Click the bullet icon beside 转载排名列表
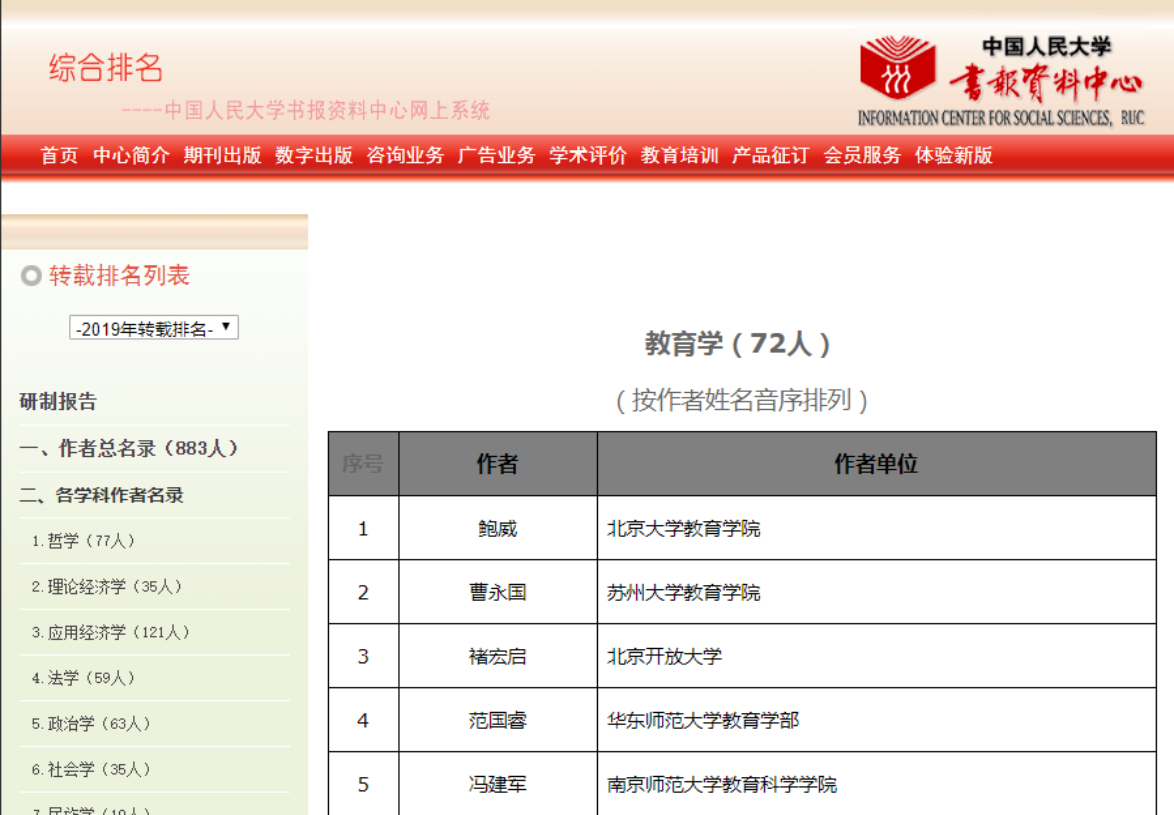This screenshot has height=815, width=1174. tap(31, 276)
